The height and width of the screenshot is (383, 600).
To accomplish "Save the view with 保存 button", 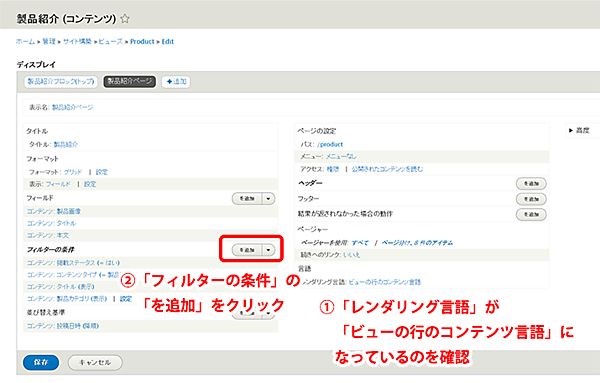I will pyautogui.click(x=41, y=362).
